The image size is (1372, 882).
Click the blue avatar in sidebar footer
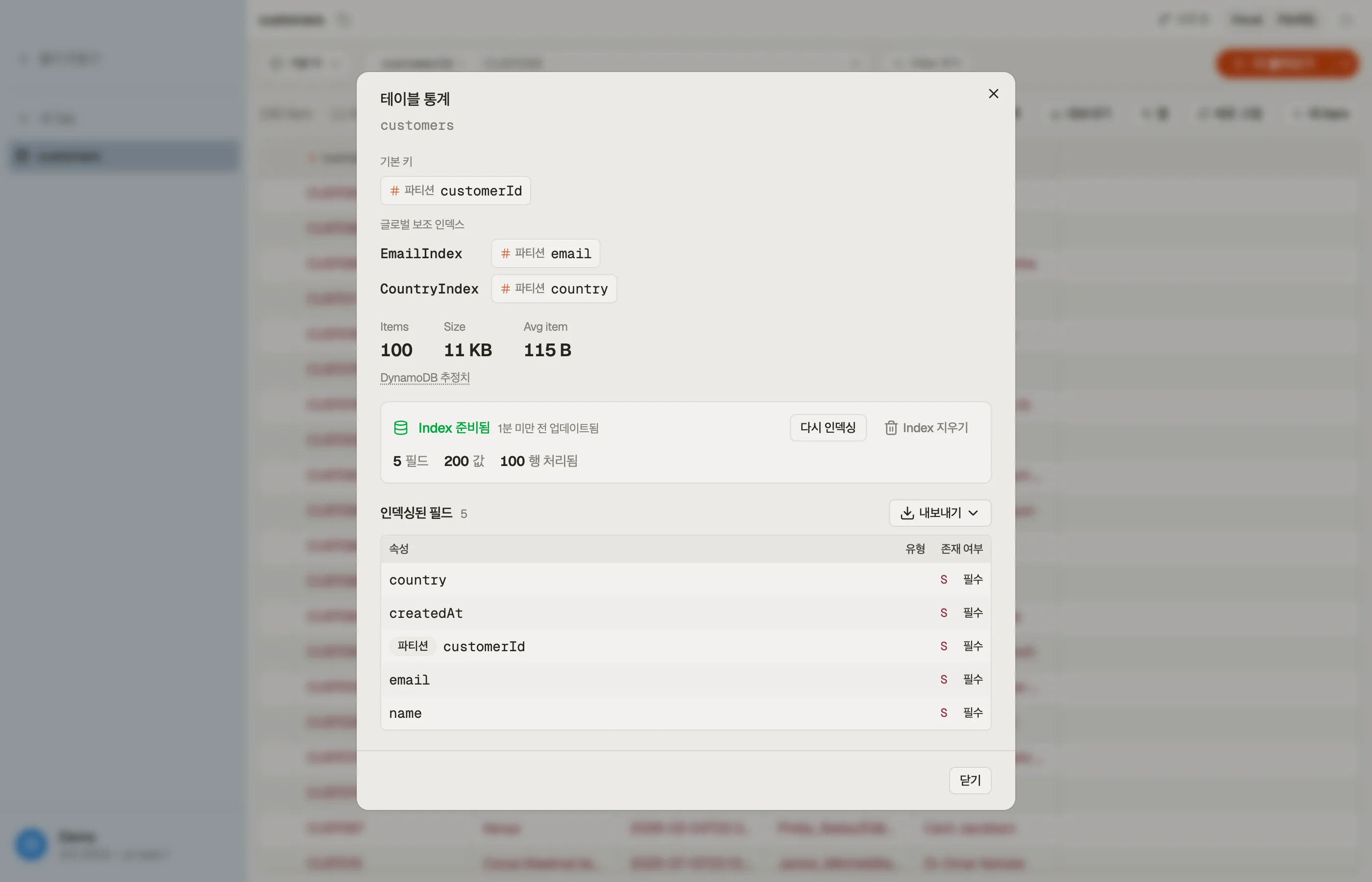point(31,844)
